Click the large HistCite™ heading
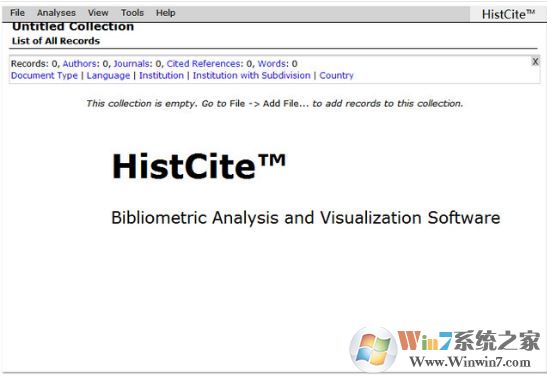Screen dimensions: 547x376 (x=199, y=166)
